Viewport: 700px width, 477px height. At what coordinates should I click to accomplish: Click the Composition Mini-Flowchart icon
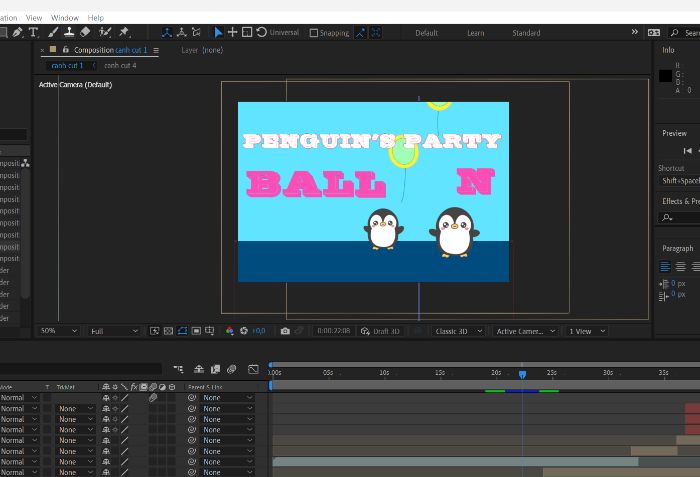tap(178, 369)
